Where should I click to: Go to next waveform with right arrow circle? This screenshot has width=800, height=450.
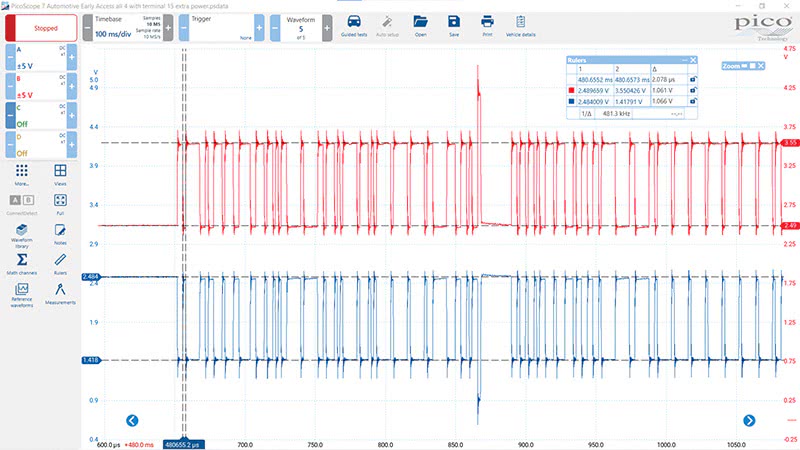[x=749, y=420]
